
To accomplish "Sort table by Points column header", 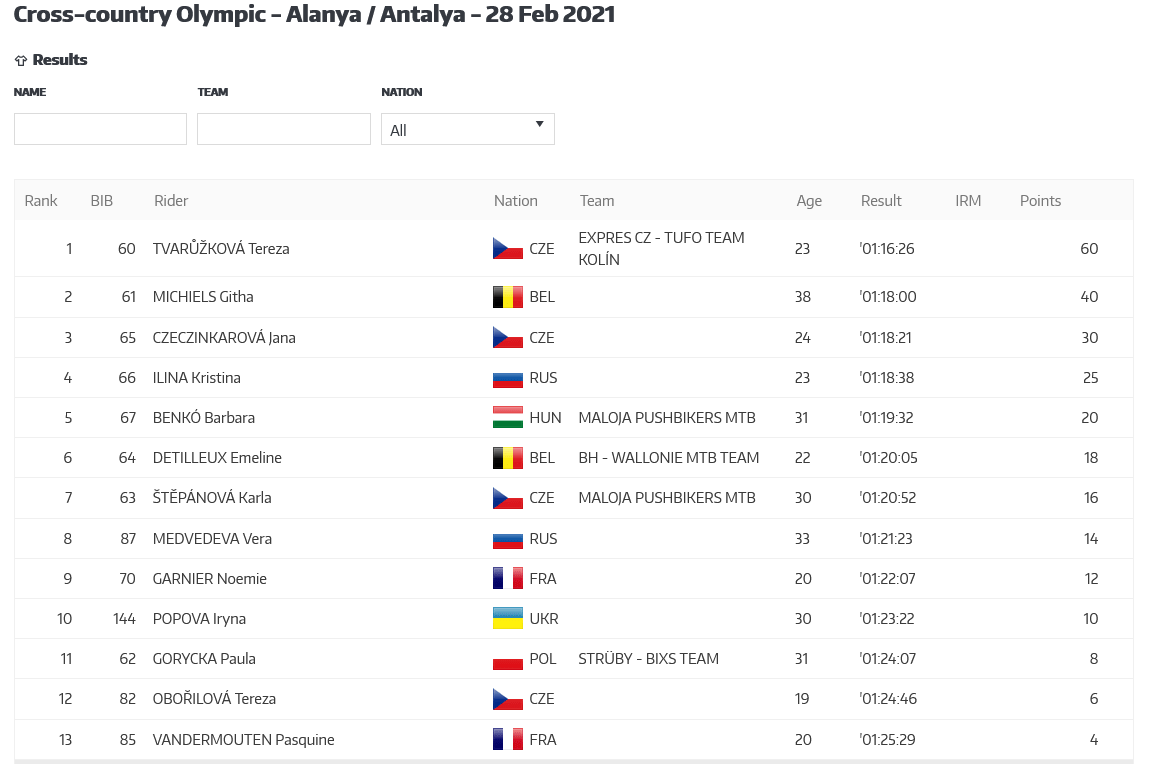I will tap(1040, 201).
